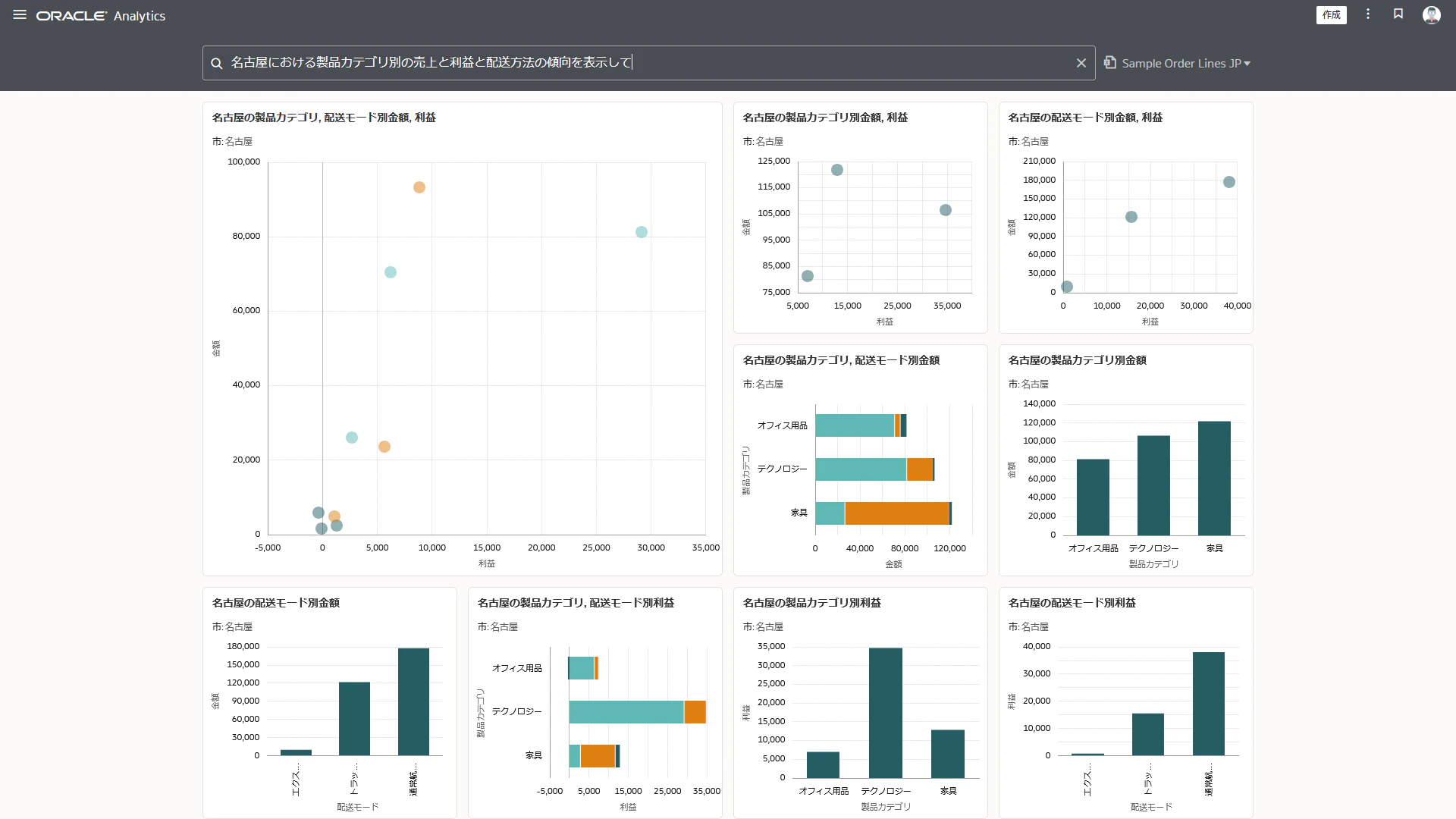This screenshot has height=819, width=1456.
Task: Select chart title 名古屋の製品カテゴリ, 配送モード別金額
Action: (841, 360)
